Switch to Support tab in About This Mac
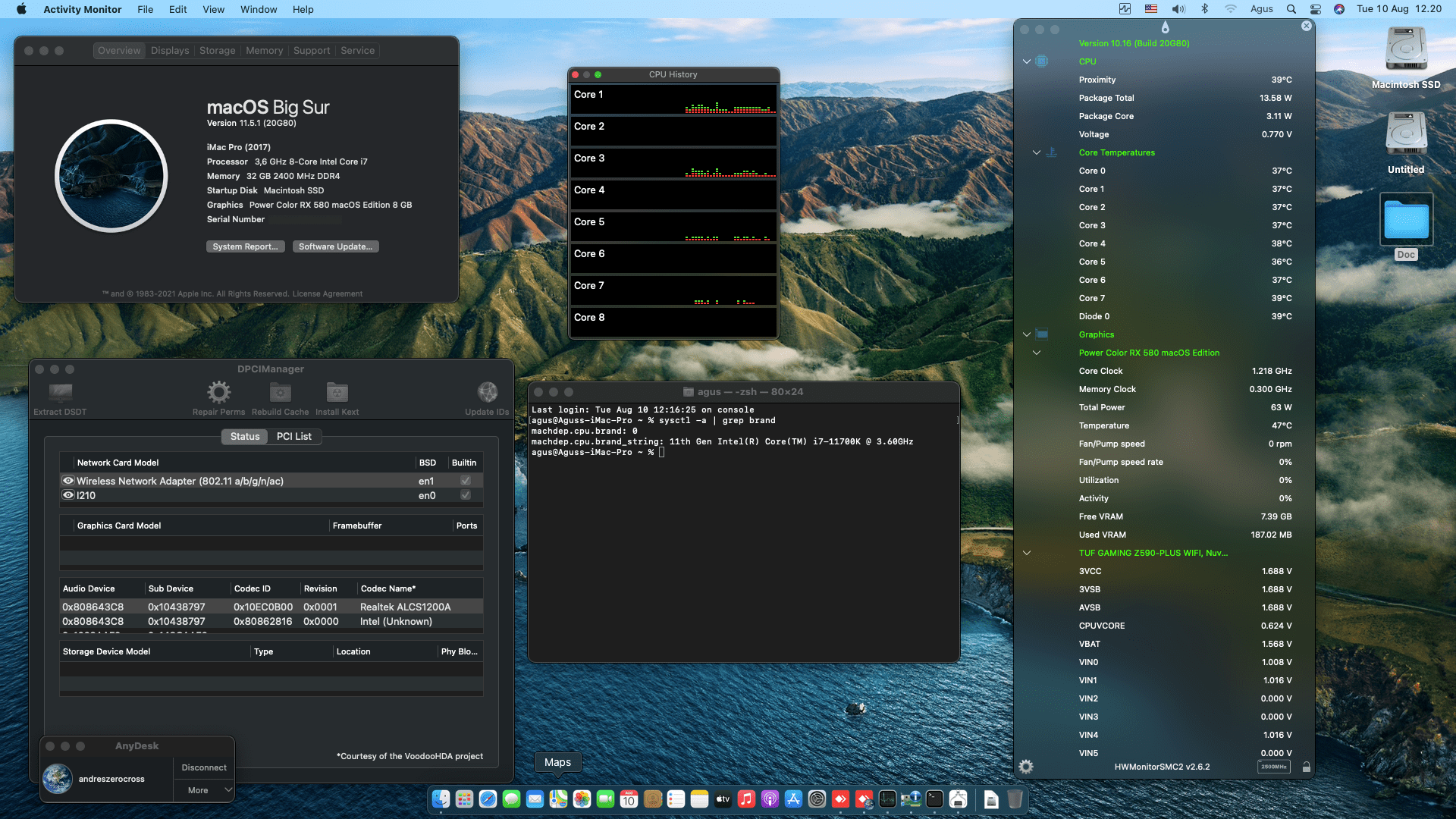 [x=312, y=51]
